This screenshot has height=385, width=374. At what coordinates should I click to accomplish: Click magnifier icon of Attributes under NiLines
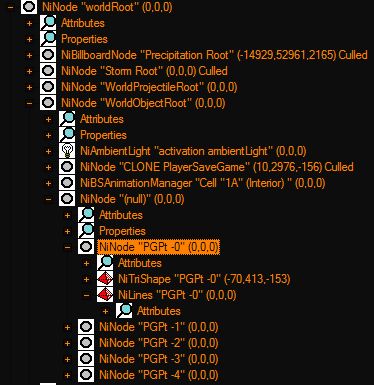[x=124, y=311]
